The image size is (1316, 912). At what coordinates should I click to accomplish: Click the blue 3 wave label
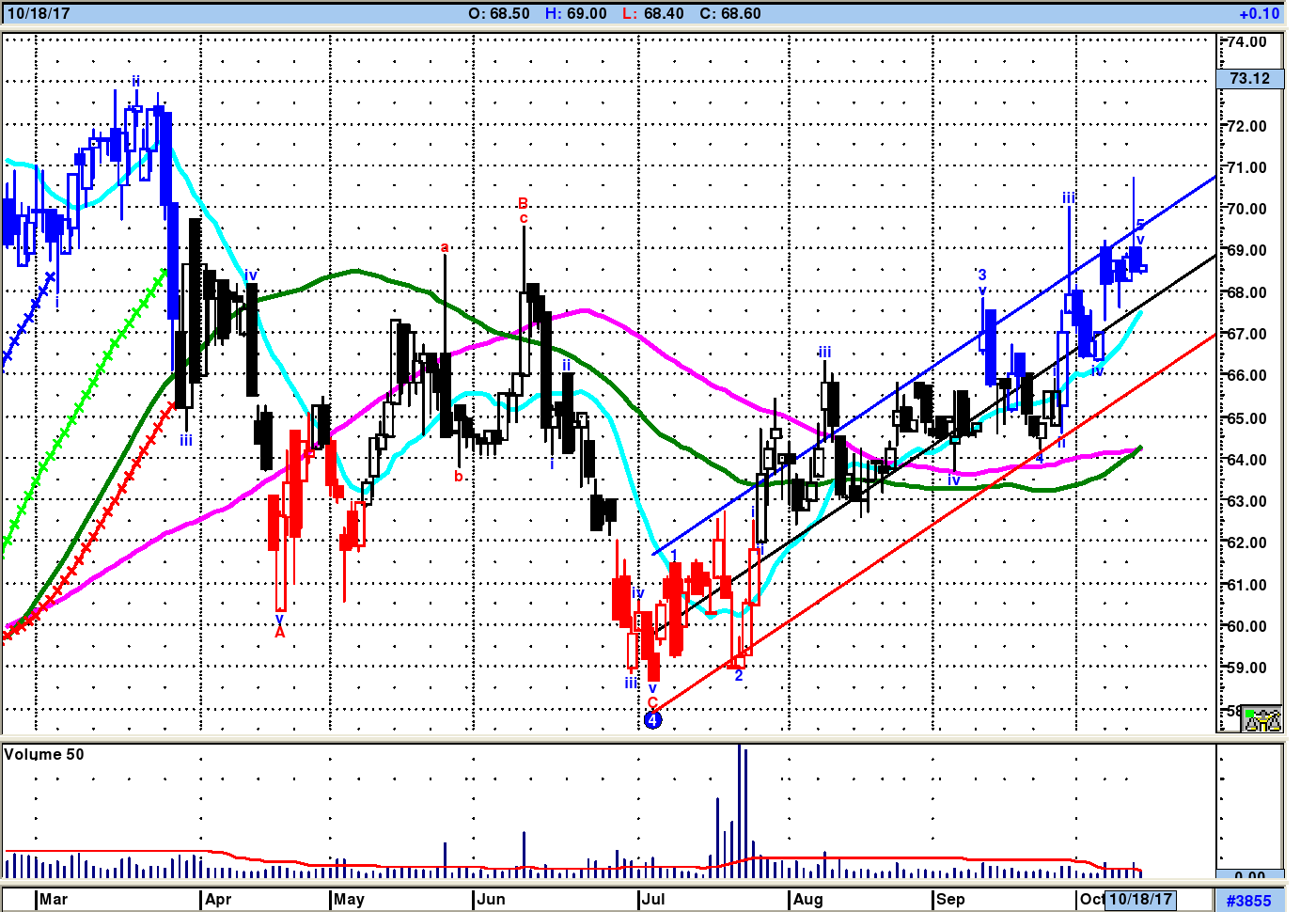coord(982,275)
